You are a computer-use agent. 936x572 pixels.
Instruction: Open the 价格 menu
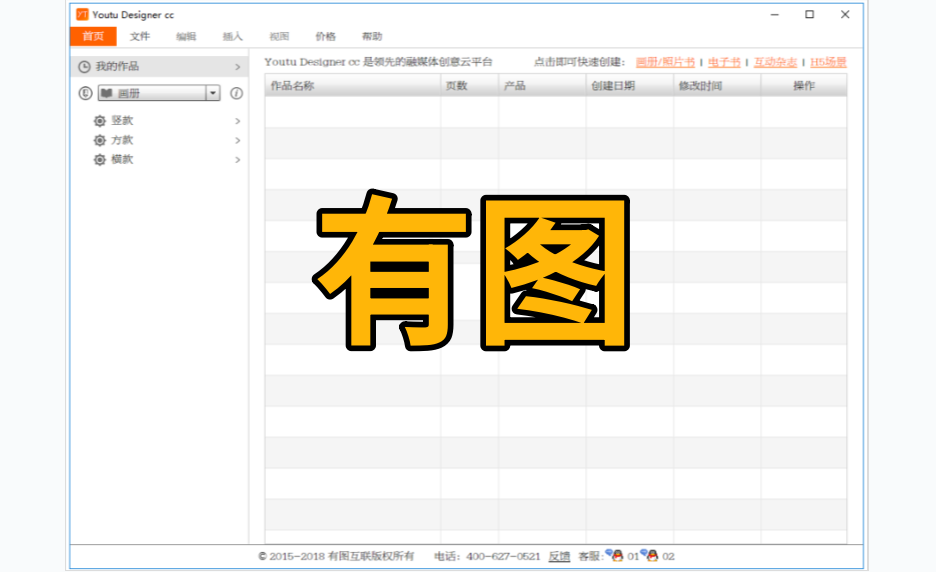pos(325,36)
